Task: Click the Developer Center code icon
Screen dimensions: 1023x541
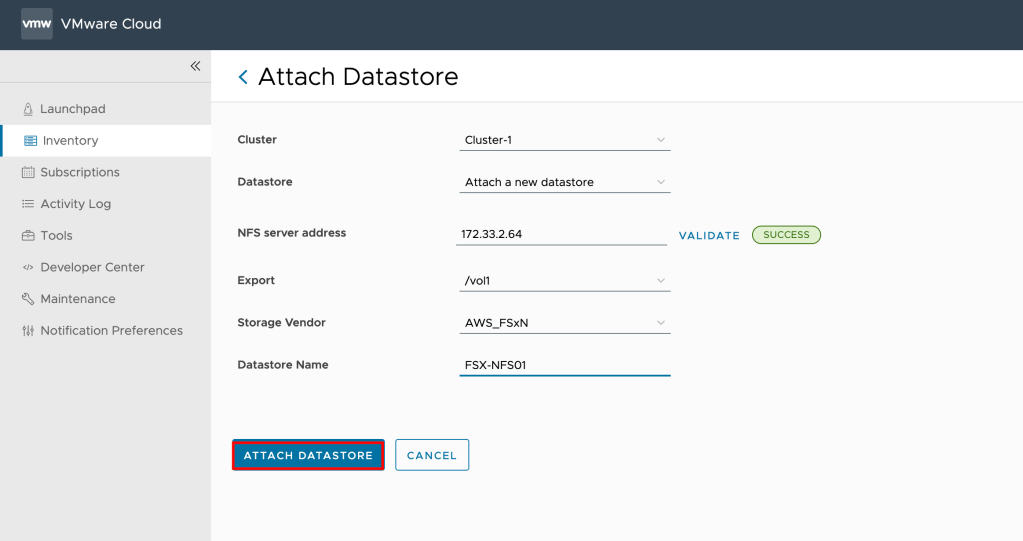Action: click(x=28, y=267)
